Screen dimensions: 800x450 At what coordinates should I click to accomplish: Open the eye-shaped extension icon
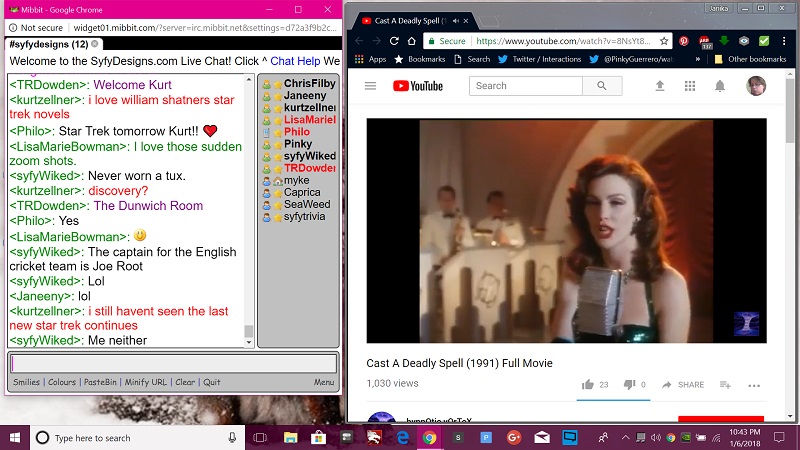pos(744,41)
